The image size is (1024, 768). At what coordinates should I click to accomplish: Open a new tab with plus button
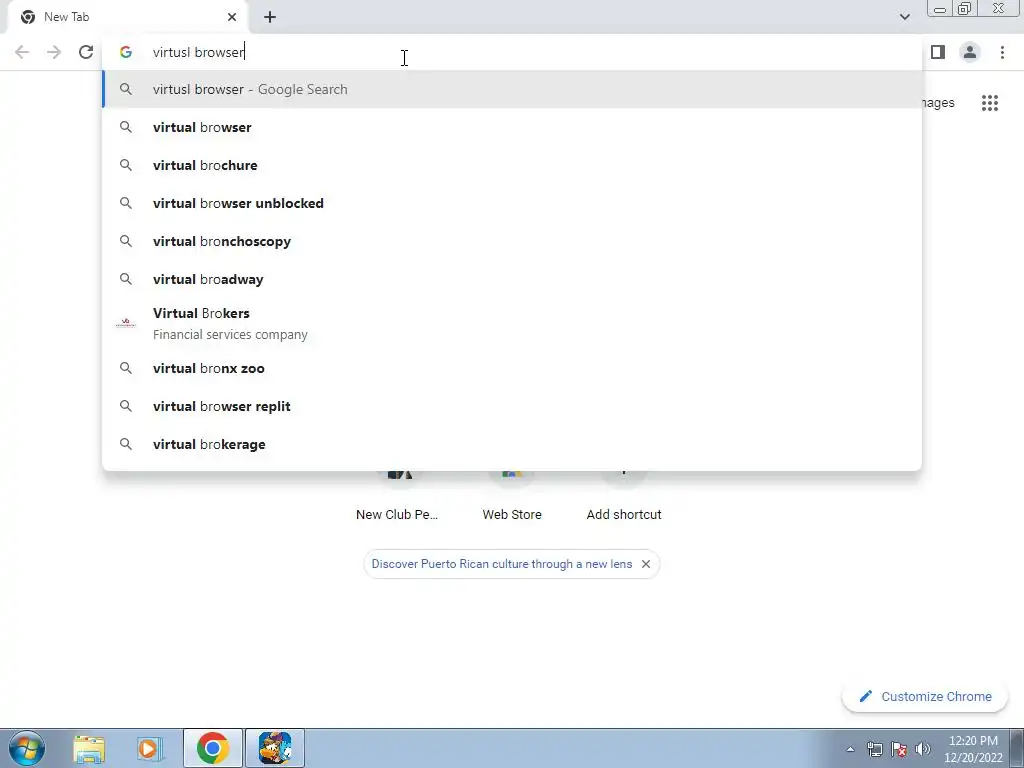[x=270, y=17]
